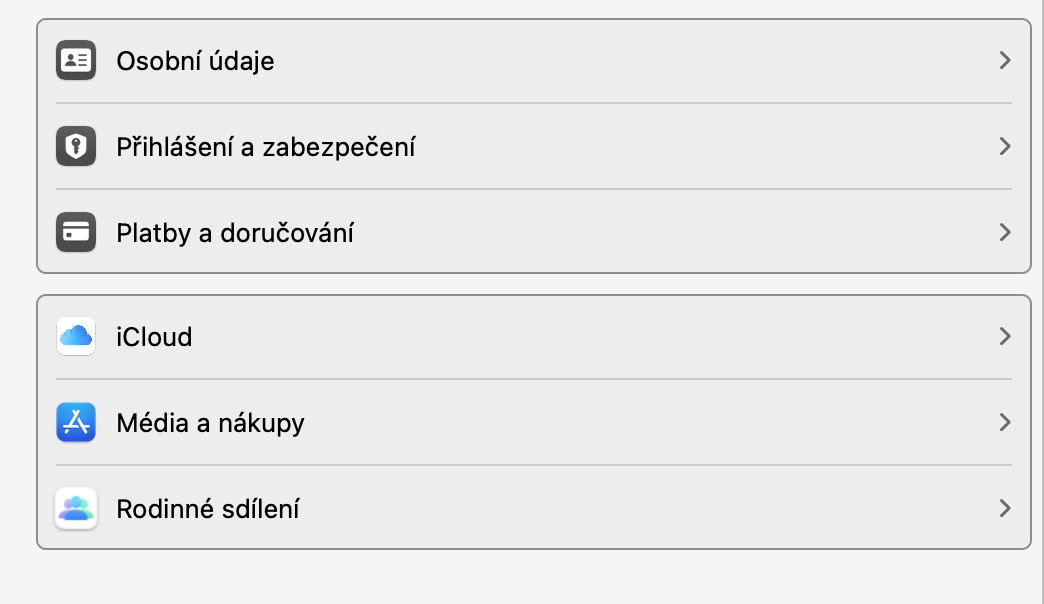The image size is (1044, 604).
Task: Open Platby a doručování by its label
Action: click(235, 233)
